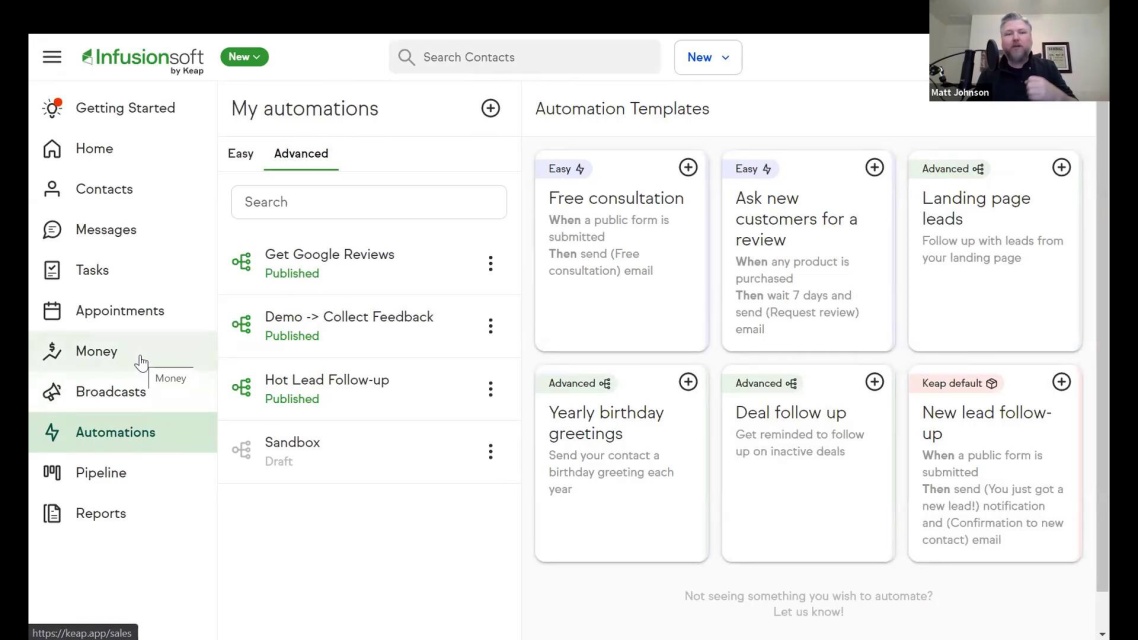
Task: Click Matt Johnson's webcam thumbnail
Action: click(x=1019, y=50)
